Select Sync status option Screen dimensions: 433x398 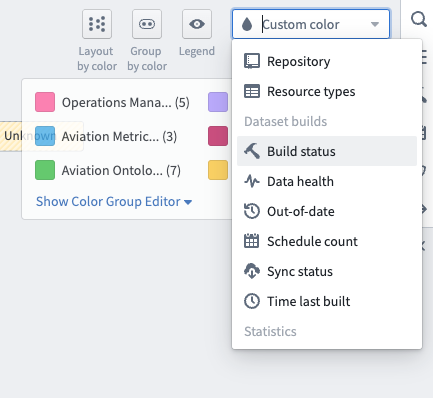[327, 271]
